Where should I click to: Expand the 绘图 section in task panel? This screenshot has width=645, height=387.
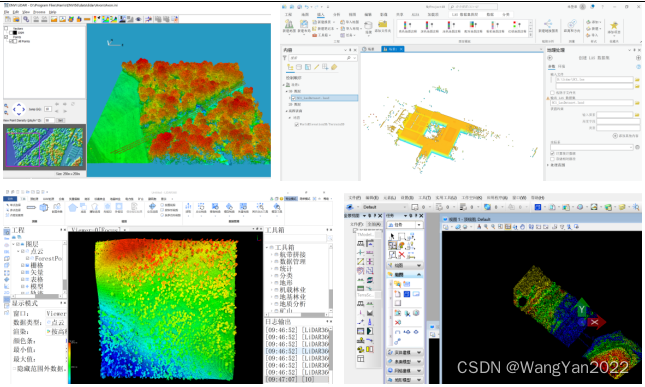pos(405,265)
